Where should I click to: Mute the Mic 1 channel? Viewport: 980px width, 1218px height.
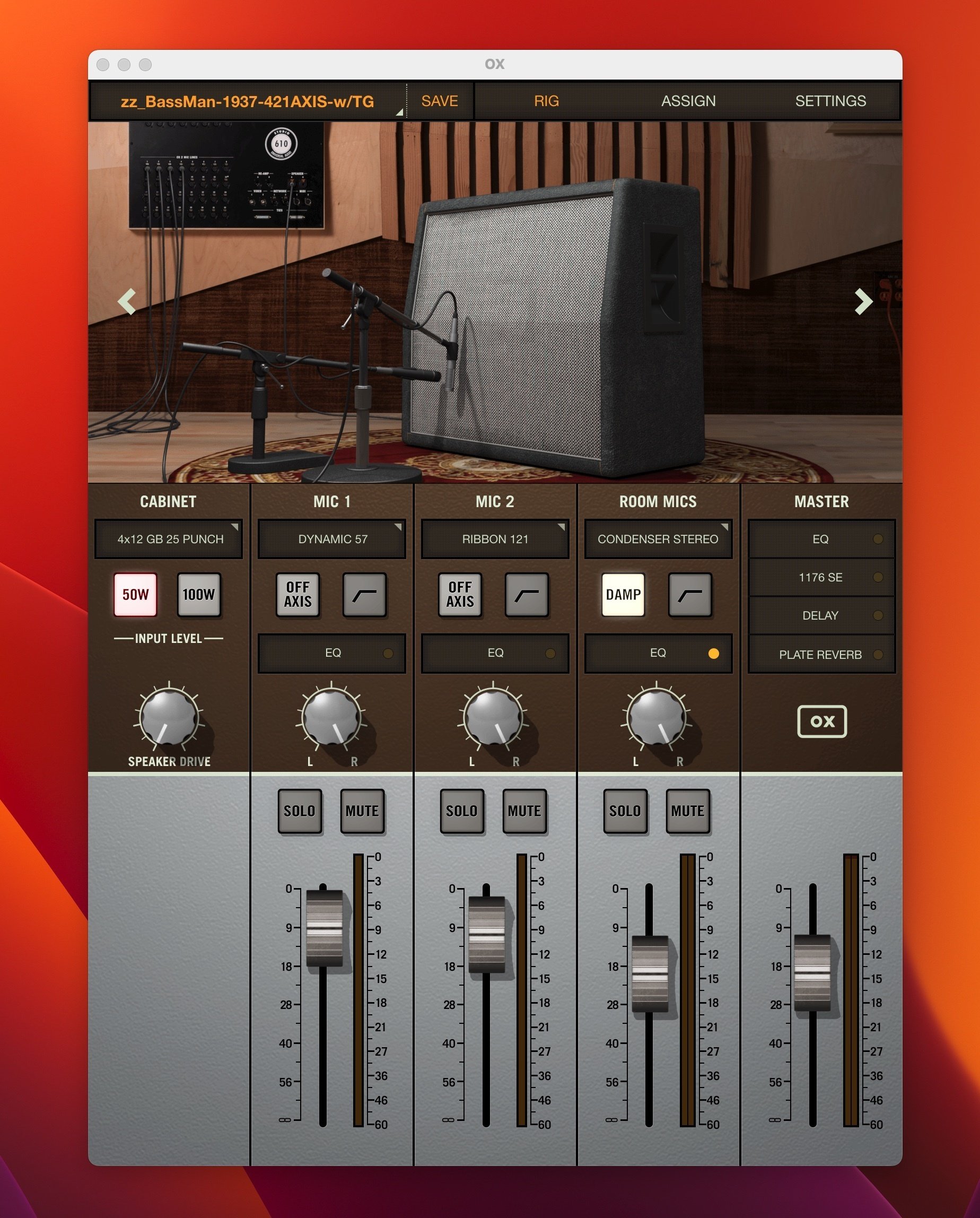pos(362,811)
